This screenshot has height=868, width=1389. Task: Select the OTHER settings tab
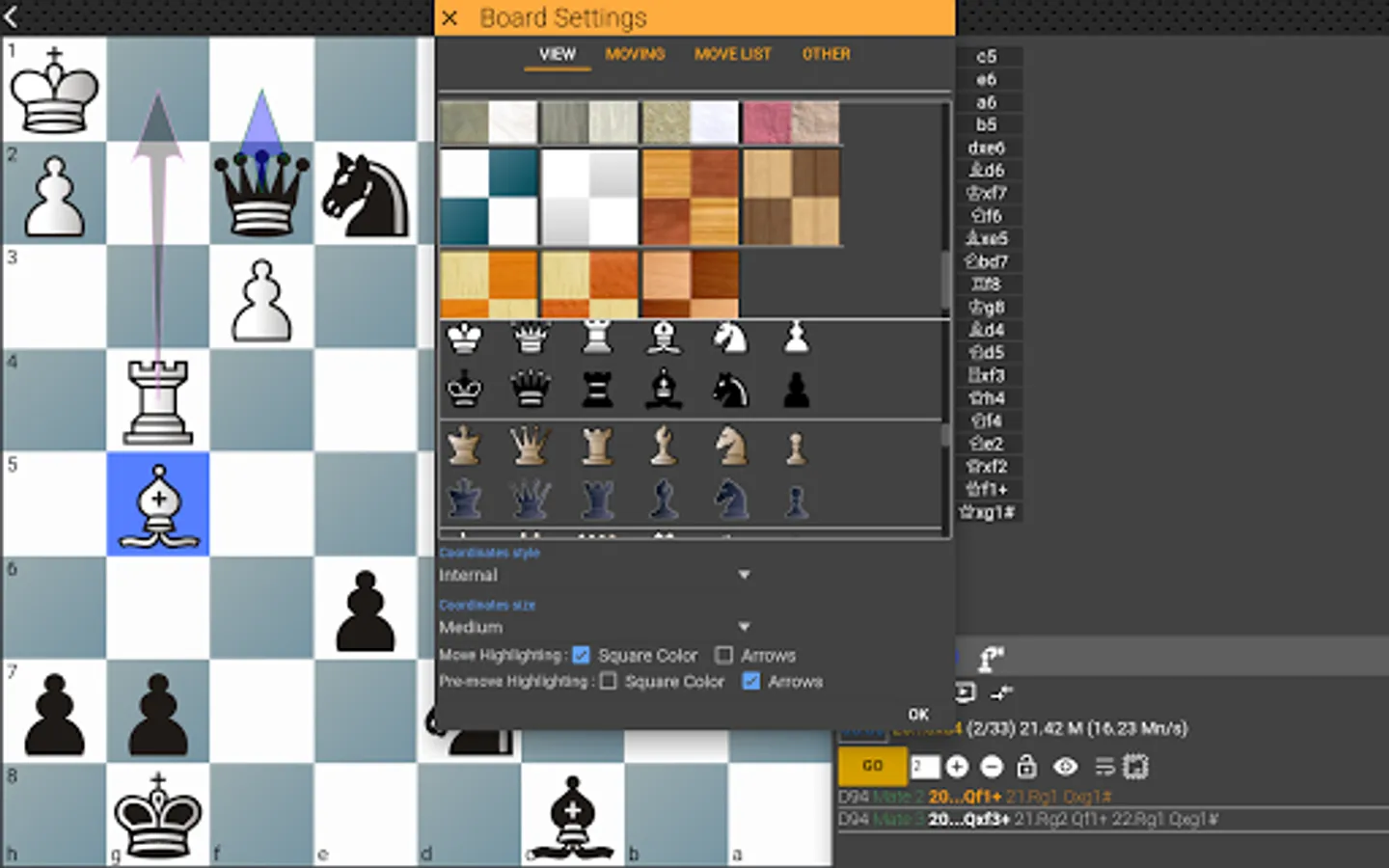tap(827, 54)
